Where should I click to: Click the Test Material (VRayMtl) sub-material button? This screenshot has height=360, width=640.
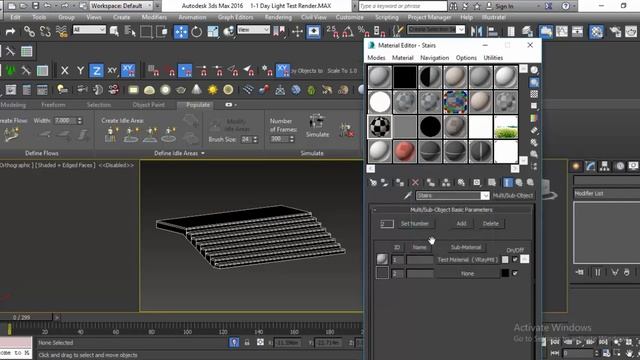pos(468,260)
